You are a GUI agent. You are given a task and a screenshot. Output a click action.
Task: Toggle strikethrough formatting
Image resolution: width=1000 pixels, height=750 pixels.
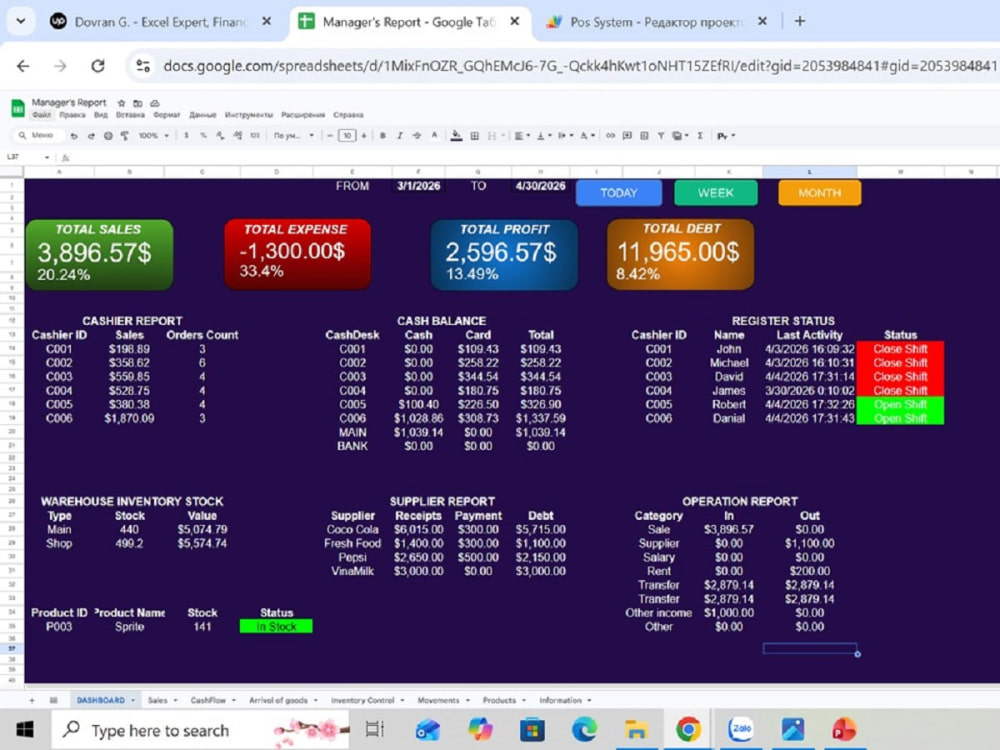(x=416, y=136)
